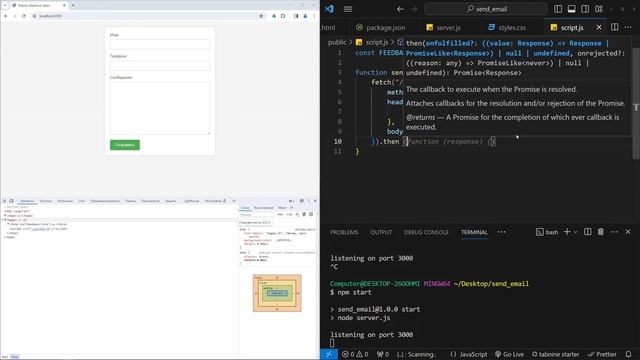The image size is (640, 360).
Task: Click the message textarea in browser form
Action: click(160, 108)
